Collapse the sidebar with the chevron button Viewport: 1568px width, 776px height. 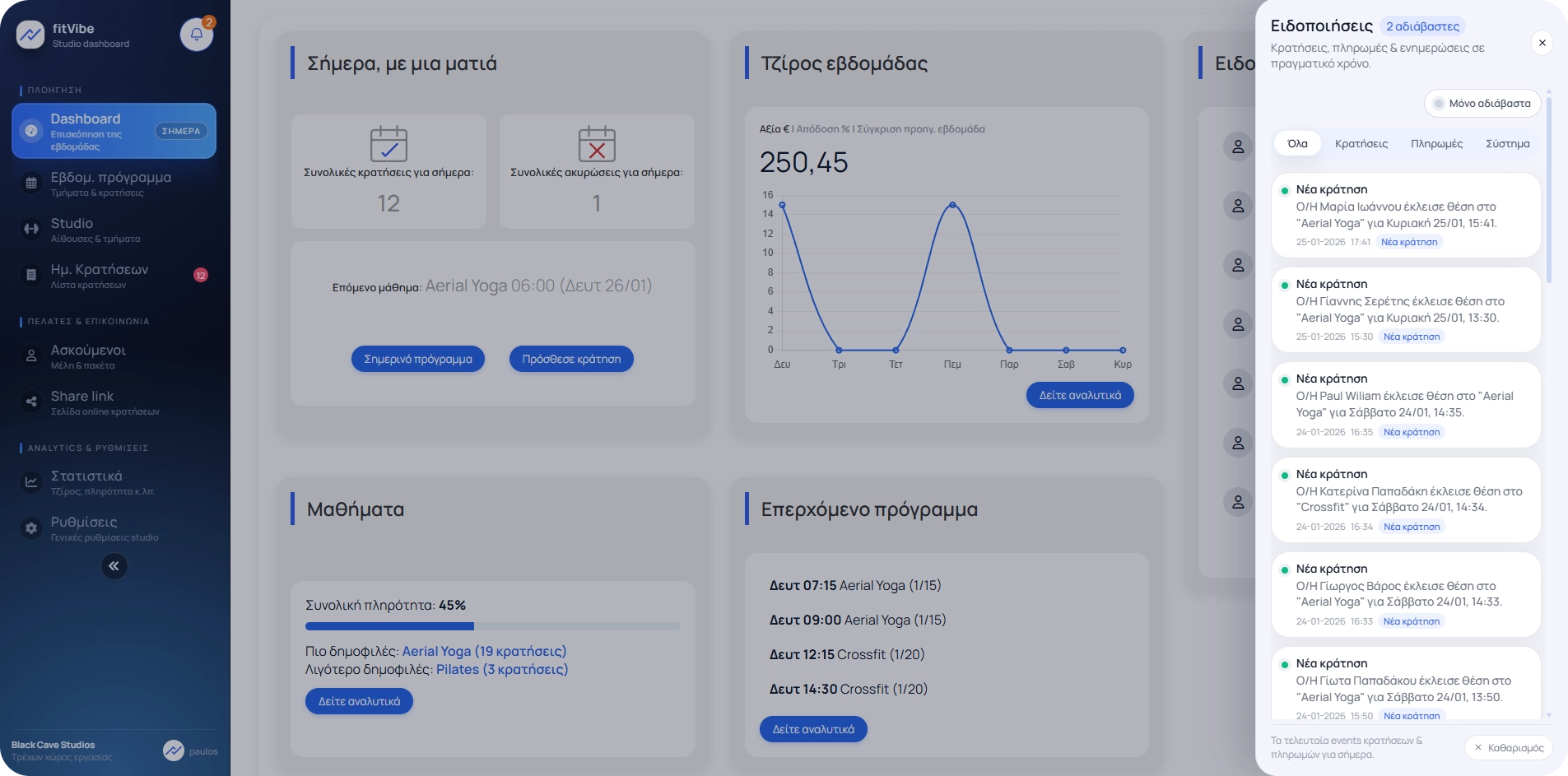(114, 566)
